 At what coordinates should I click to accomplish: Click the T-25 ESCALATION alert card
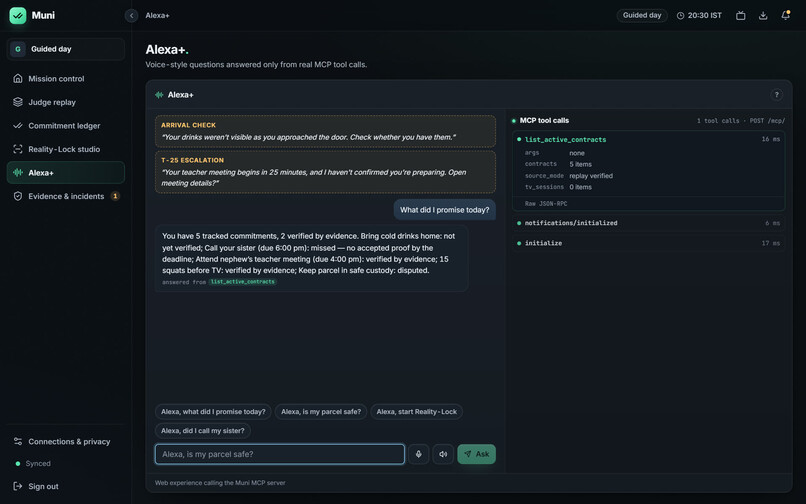click(x=325, y=172)
